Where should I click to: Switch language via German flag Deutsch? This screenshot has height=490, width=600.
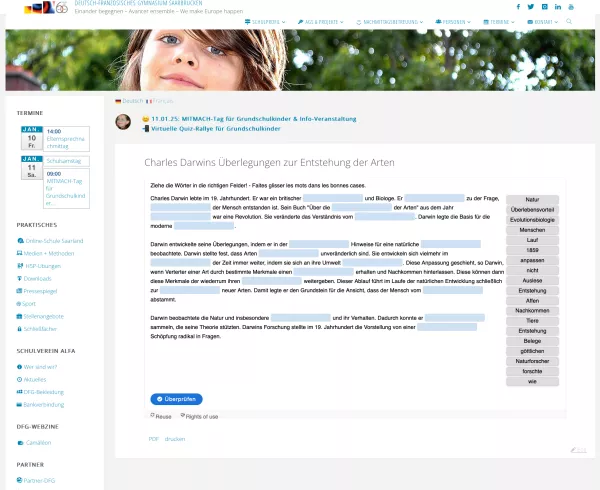128,101
